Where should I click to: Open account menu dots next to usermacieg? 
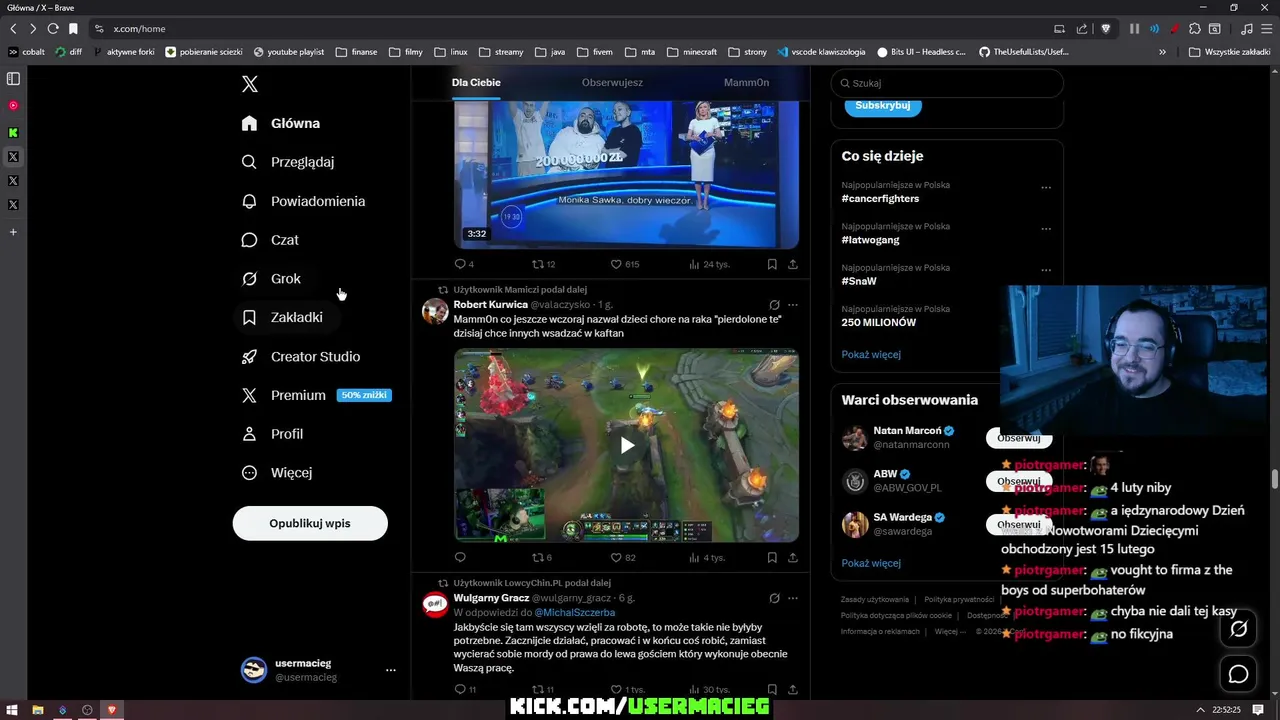(391, 670)
